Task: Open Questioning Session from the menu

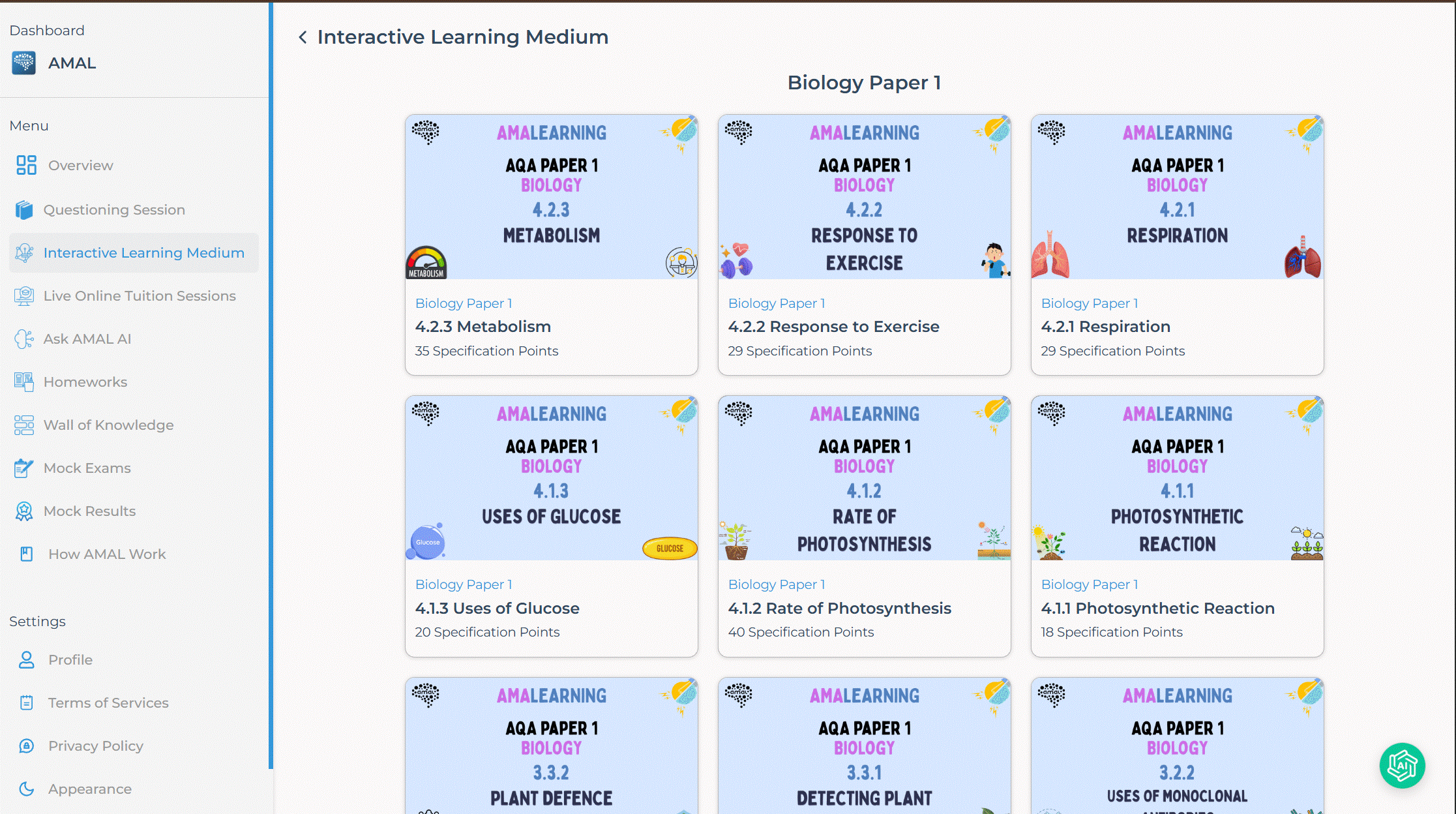Action: tap(134, 210)
